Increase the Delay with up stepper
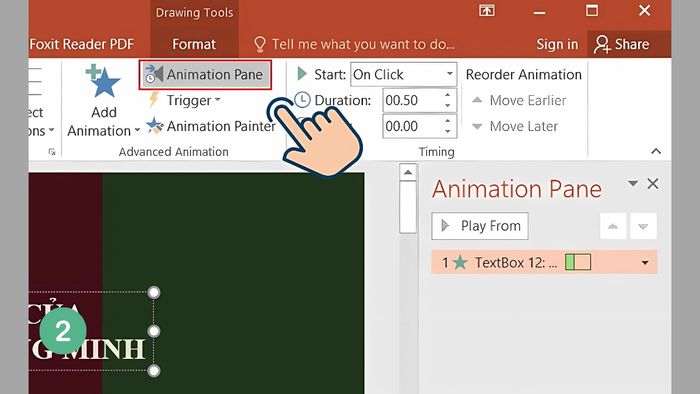 click(448, 121)
